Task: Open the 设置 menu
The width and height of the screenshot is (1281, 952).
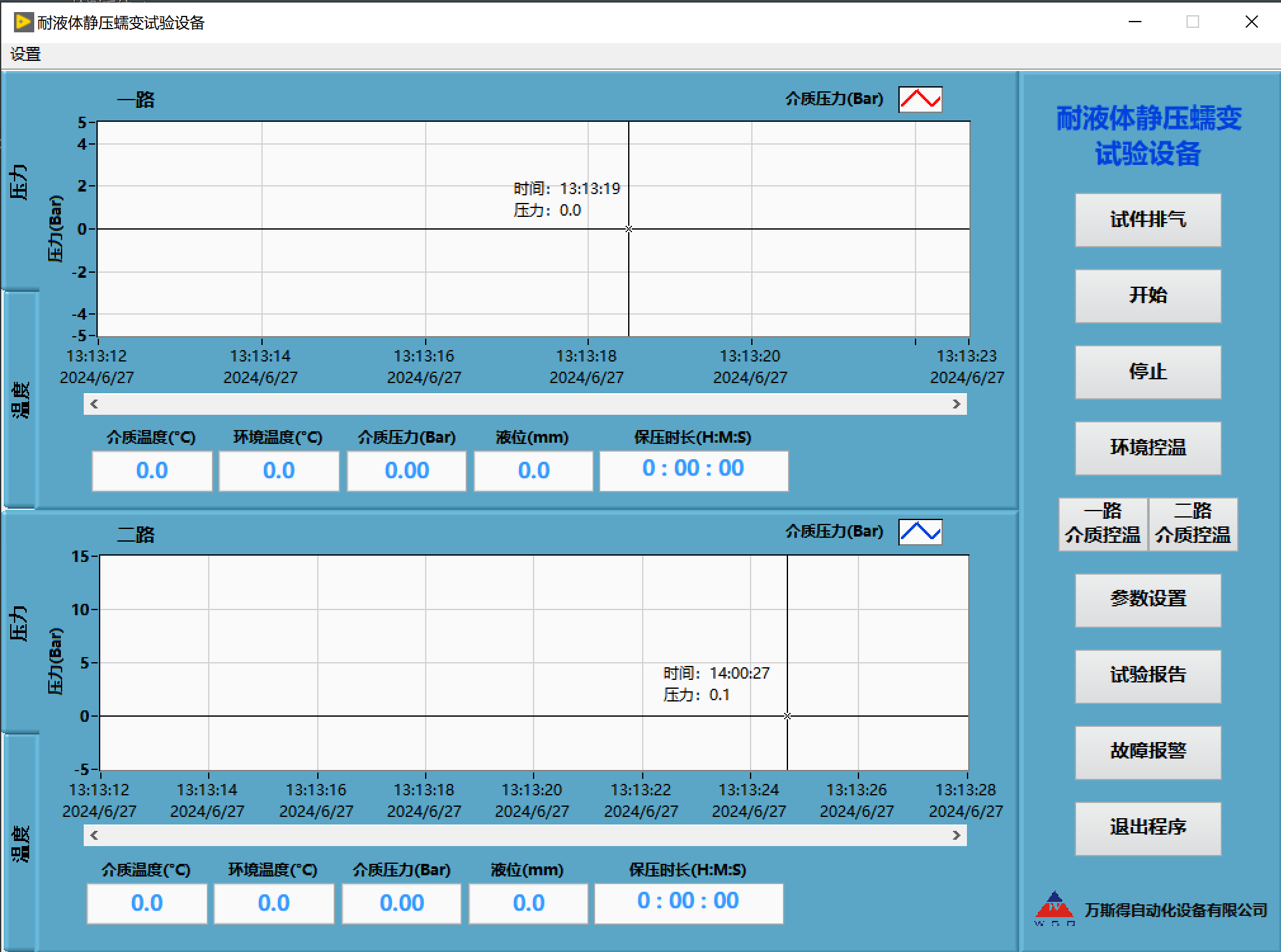Action: tap(25, 55)
